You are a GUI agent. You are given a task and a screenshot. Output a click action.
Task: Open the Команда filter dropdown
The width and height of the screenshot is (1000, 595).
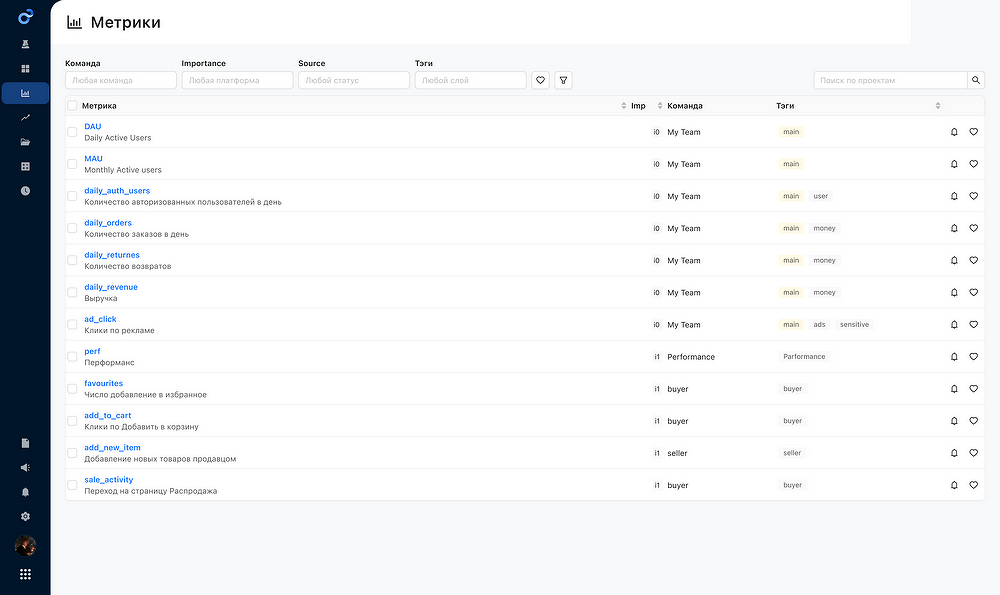click(x=121, y=80)
